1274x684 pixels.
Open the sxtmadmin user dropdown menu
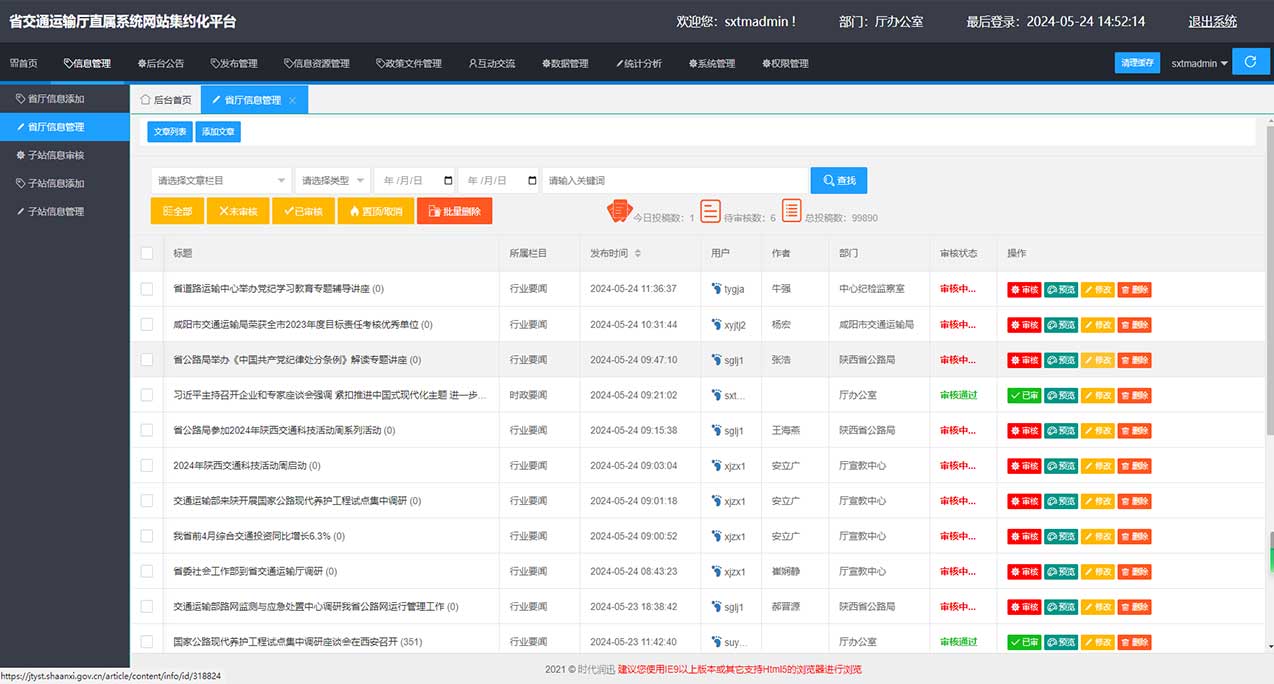click(1200, 63)
